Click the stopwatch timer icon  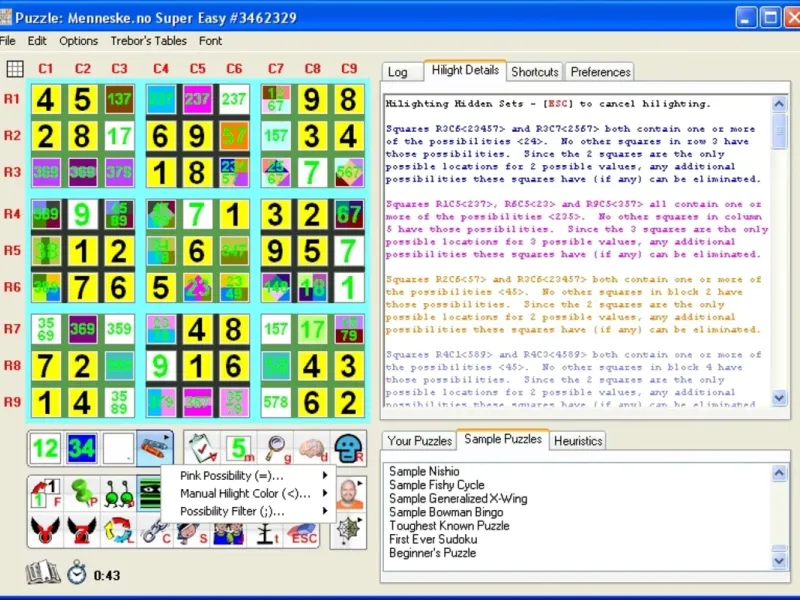[x=77, y=572]
